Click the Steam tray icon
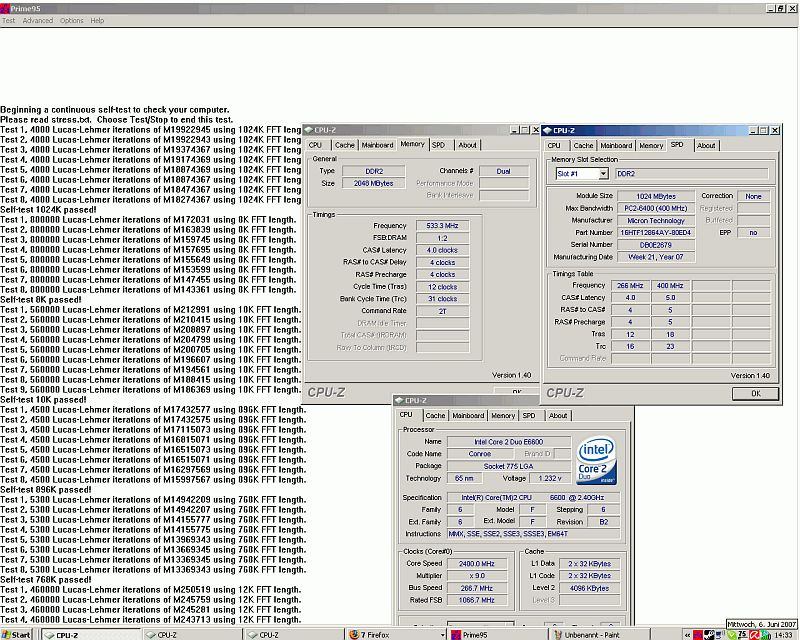The image size is (800, 640). click(709, 635)
